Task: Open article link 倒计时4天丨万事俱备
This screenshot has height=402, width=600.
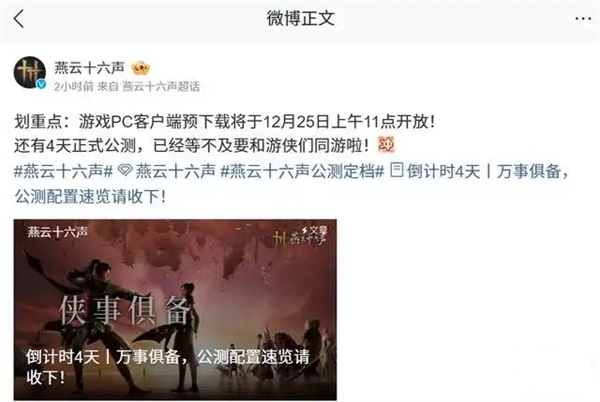Action: tap(484, 171)
